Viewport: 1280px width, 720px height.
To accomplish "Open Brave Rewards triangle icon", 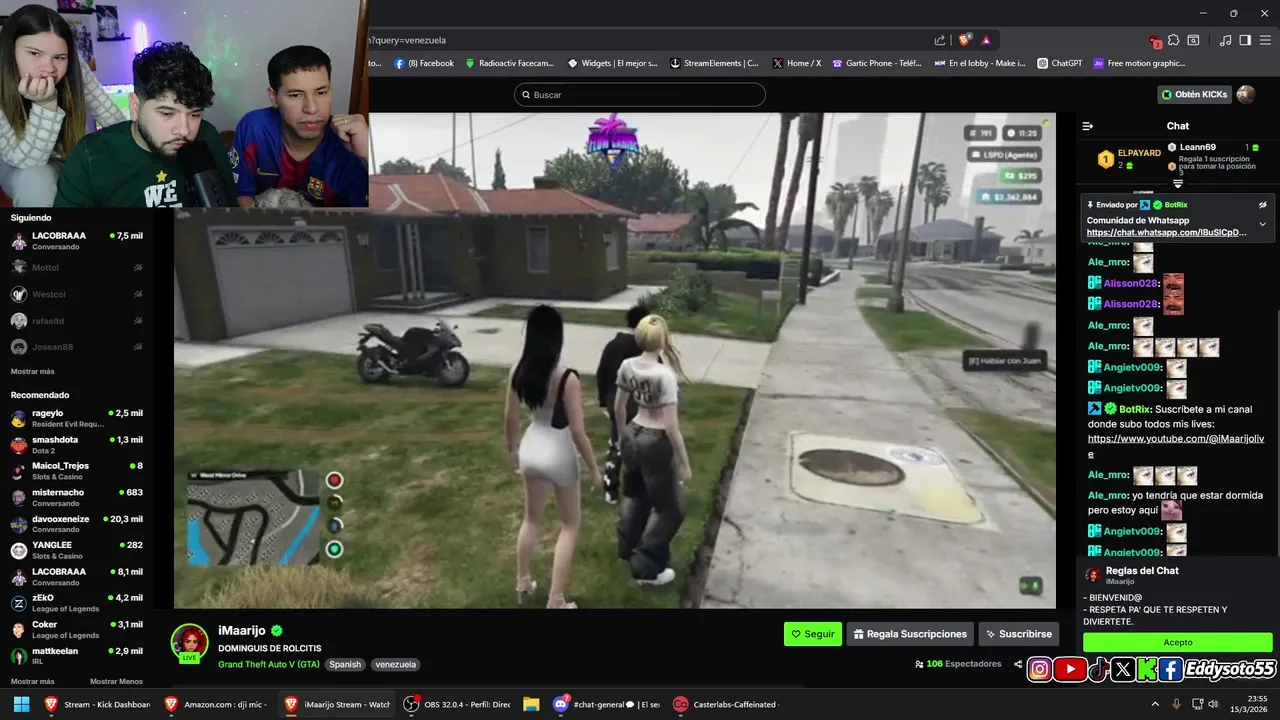I will click(986, 40).
